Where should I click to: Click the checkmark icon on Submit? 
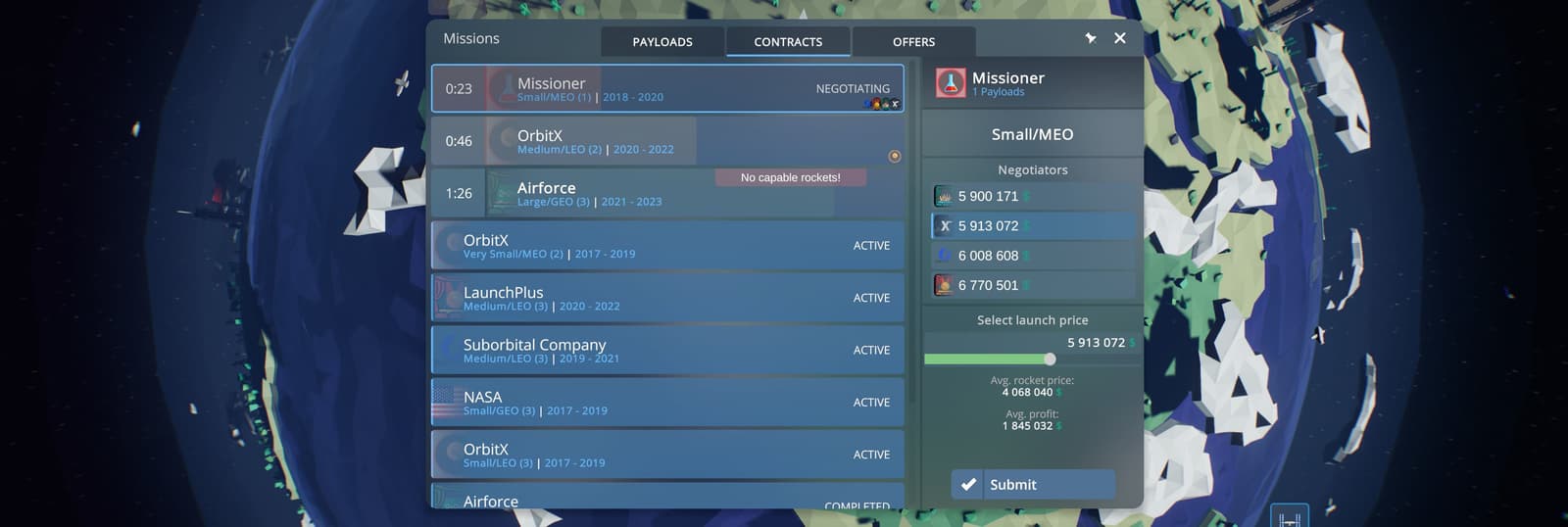968,484
